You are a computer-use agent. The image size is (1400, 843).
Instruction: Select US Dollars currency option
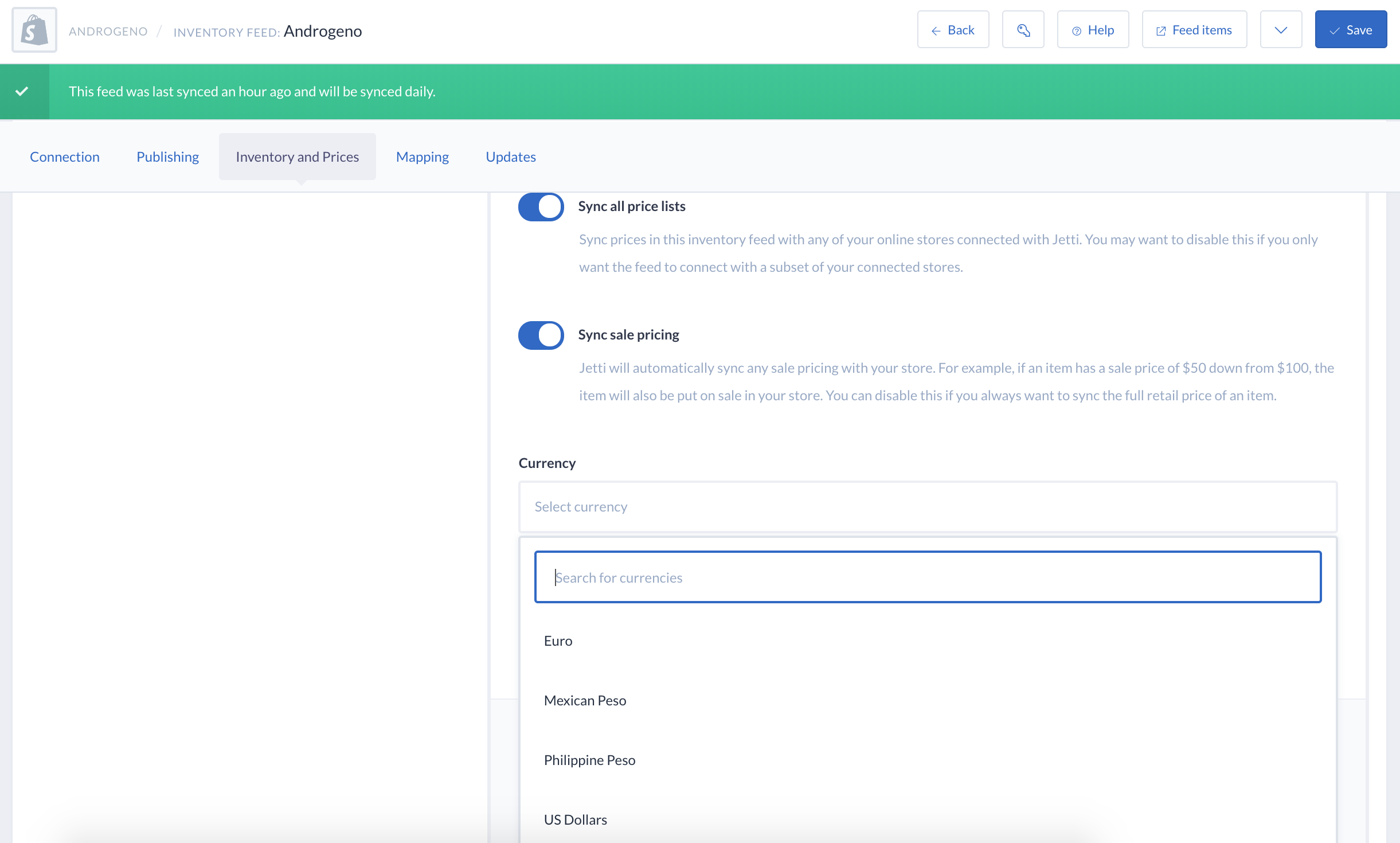(575, 820)
